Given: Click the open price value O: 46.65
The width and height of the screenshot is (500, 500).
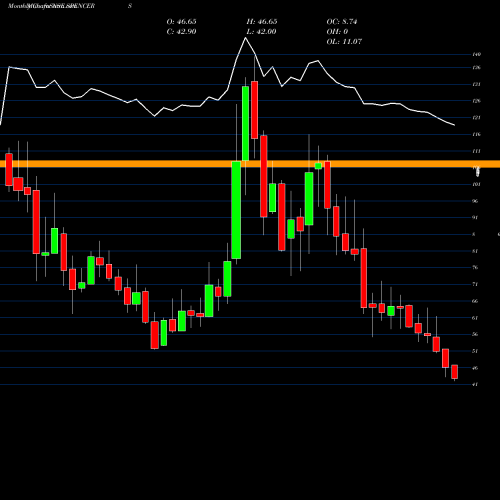Looking at the screenshot, I should [181, 22].
